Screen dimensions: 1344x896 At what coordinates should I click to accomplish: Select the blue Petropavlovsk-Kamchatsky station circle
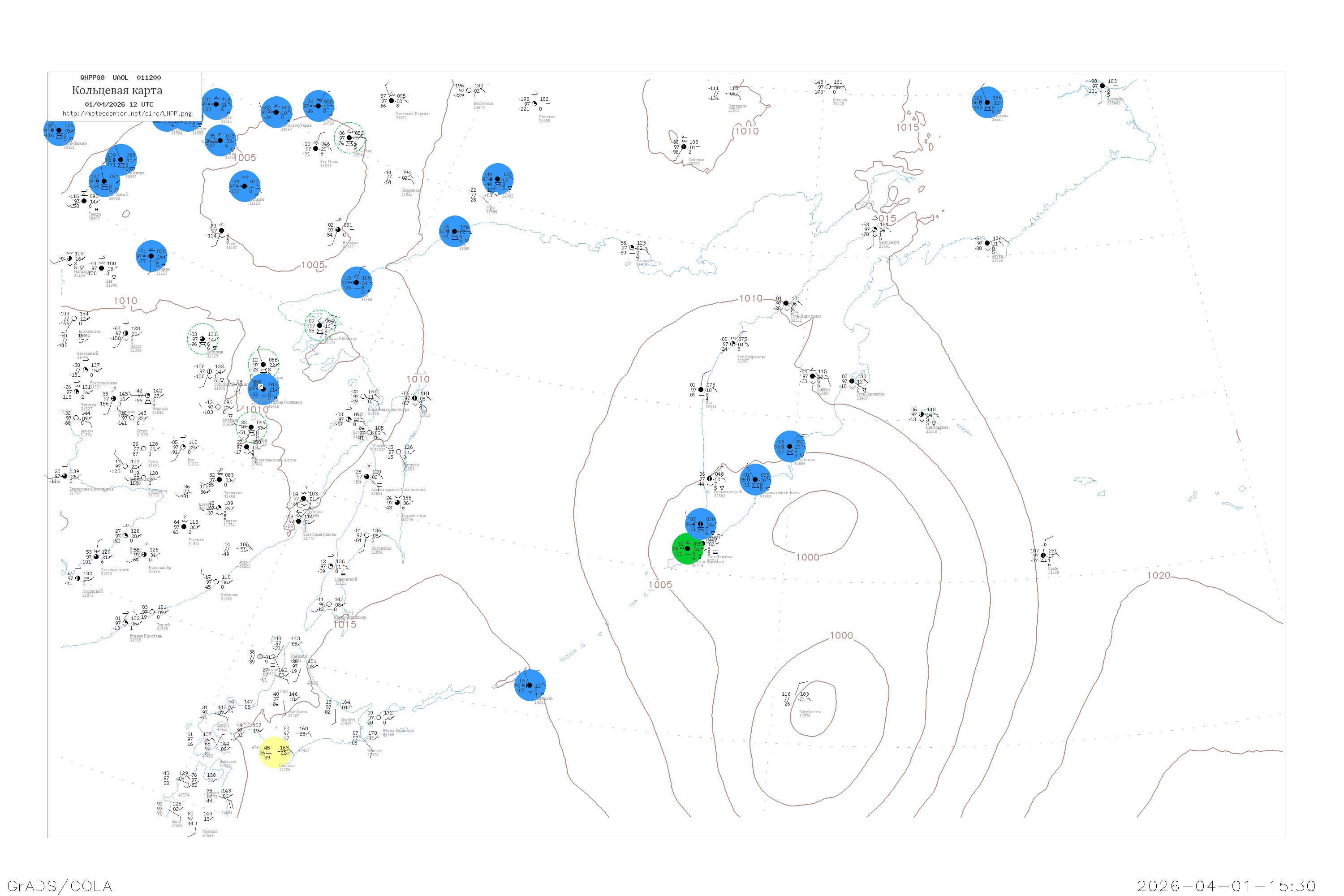[x=755, y=480]
